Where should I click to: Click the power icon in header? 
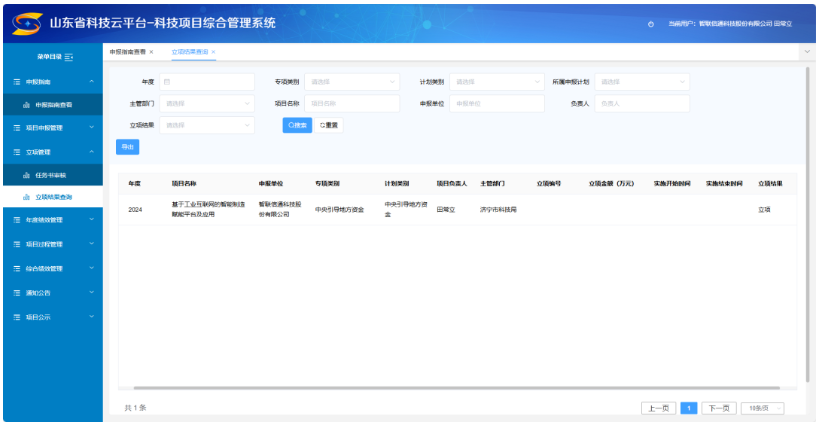click(651, 23)
